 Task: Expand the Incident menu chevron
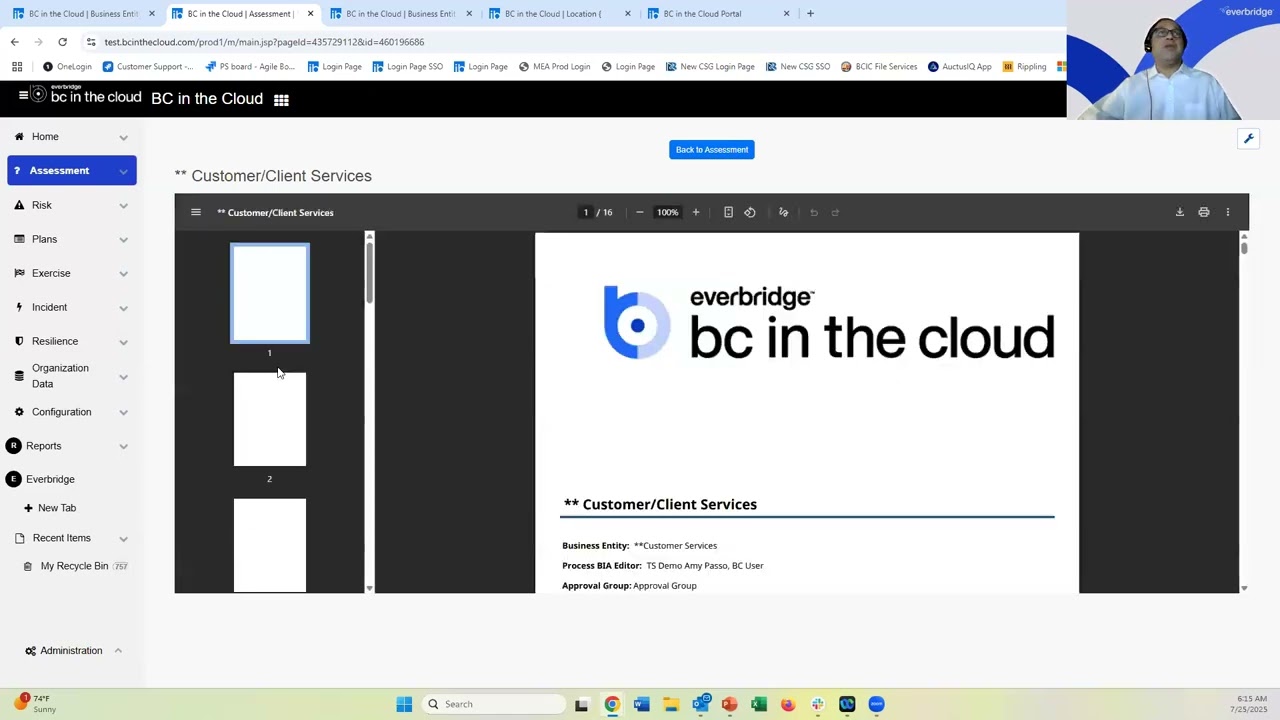(123, 308)
